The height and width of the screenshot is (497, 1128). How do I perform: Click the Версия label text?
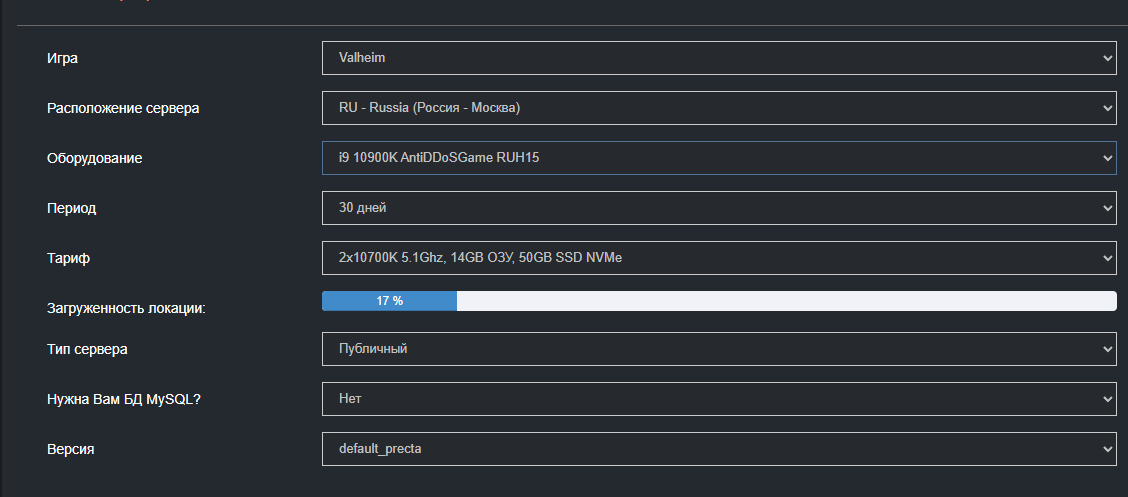click(70, 449)
